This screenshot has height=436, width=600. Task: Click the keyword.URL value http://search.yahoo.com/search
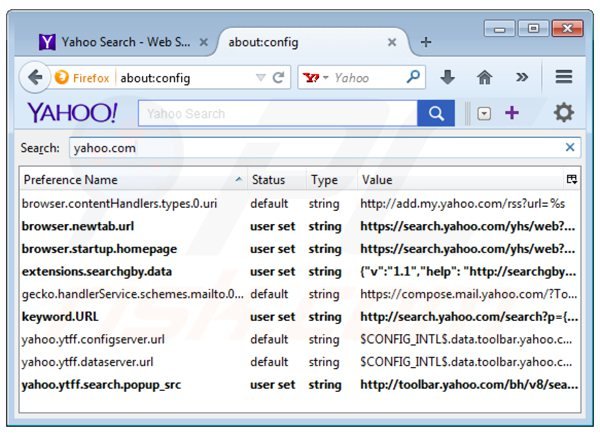tap(469, 317)
